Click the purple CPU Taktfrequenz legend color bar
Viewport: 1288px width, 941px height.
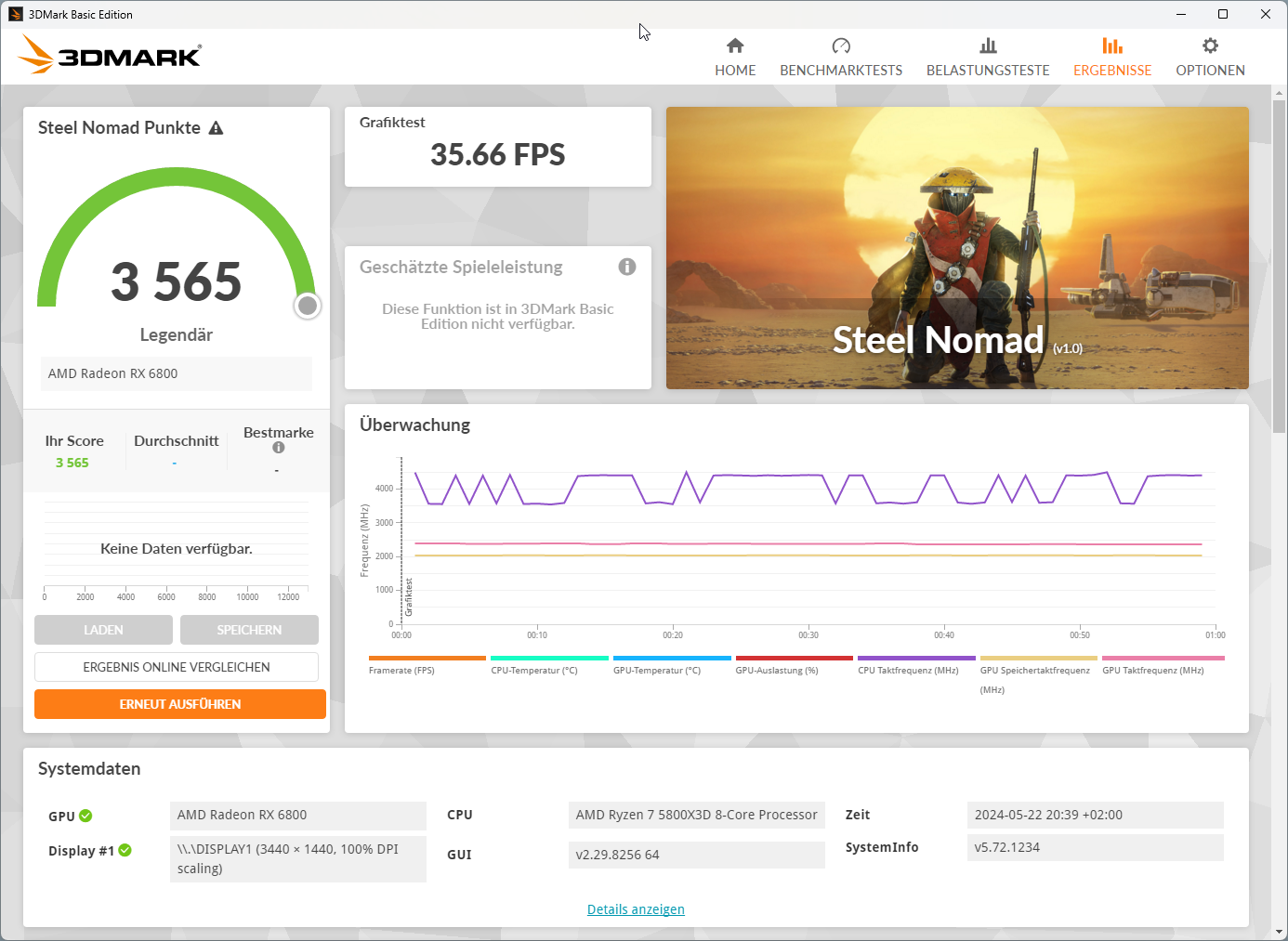[916, 658]
